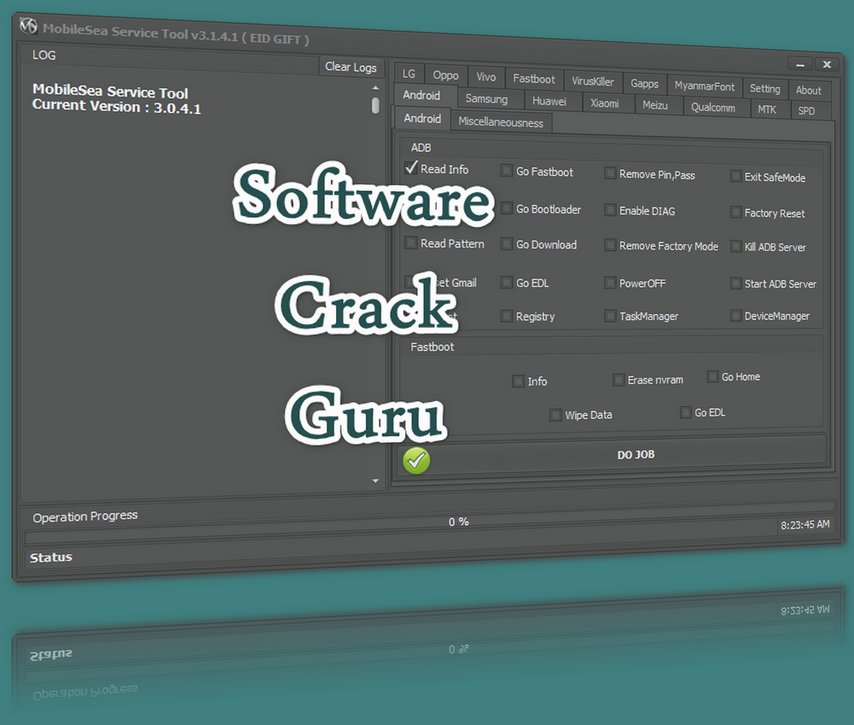The height and width of the screenshot is (725, 854).
Task: Tick the Registry checkbox
Action: click(x=507, y=316)
